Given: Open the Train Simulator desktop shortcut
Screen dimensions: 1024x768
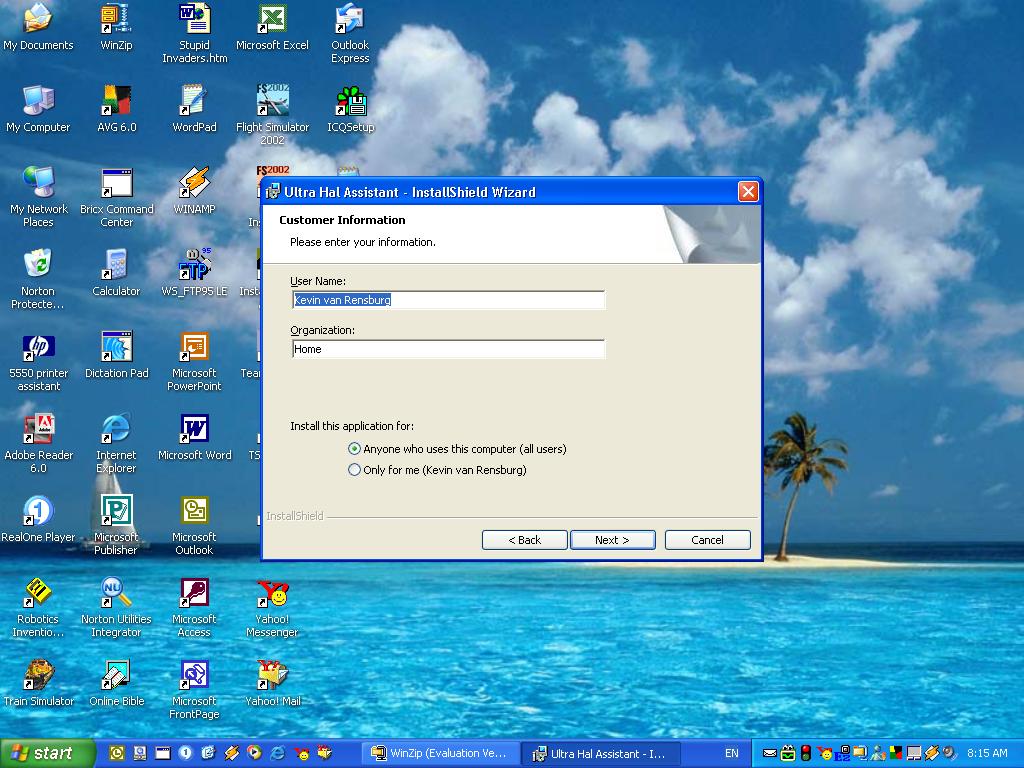Looking at the screenshot, I should tap(38, 676).
